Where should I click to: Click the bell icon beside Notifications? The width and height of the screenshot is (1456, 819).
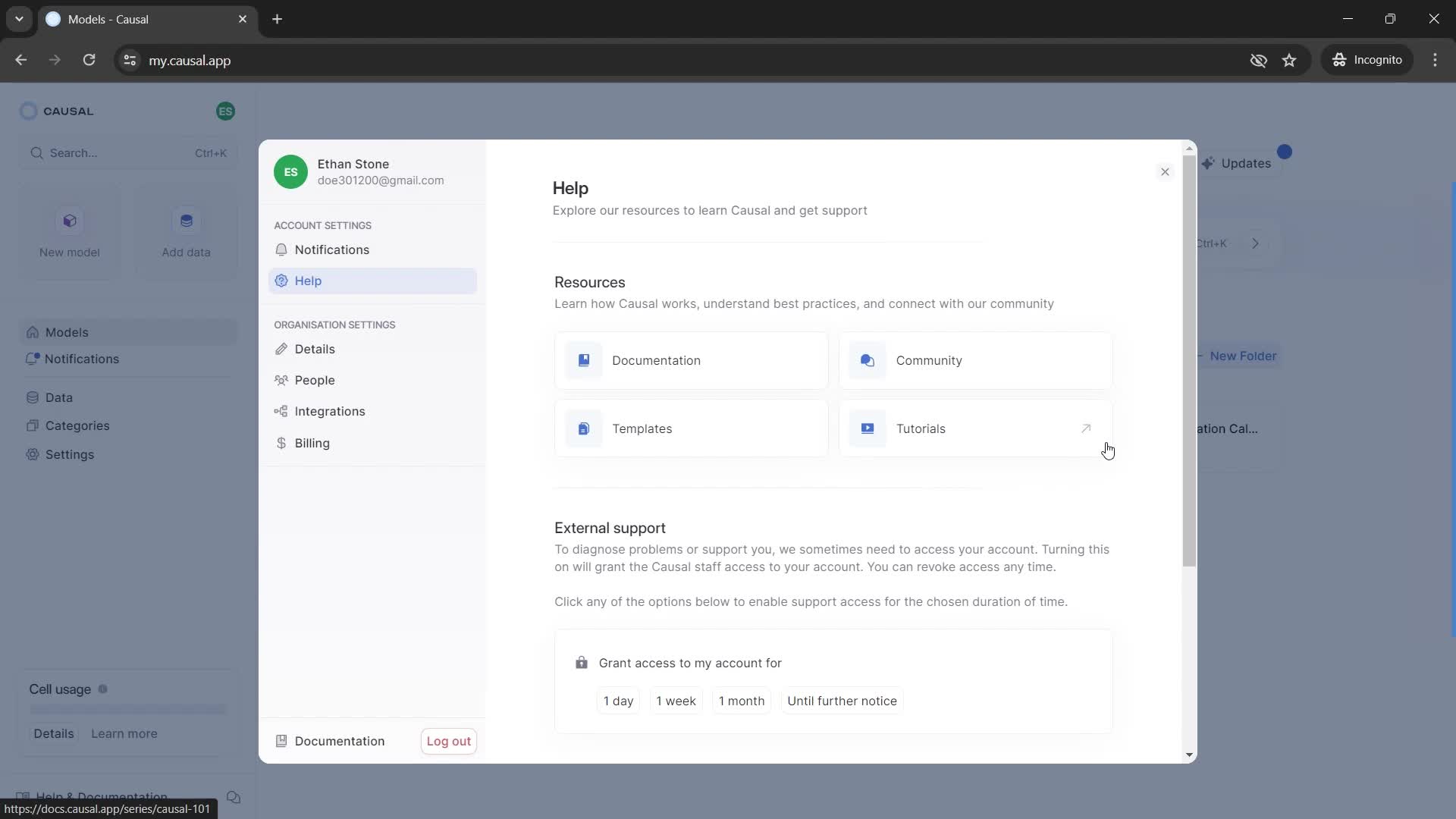click(x=281, y=249)
